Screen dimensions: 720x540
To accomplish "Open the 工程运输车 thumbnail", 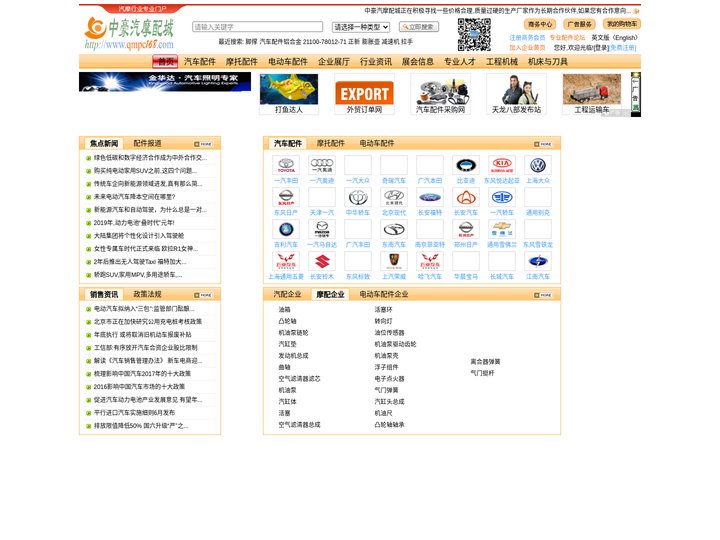I will coord(592,94).
